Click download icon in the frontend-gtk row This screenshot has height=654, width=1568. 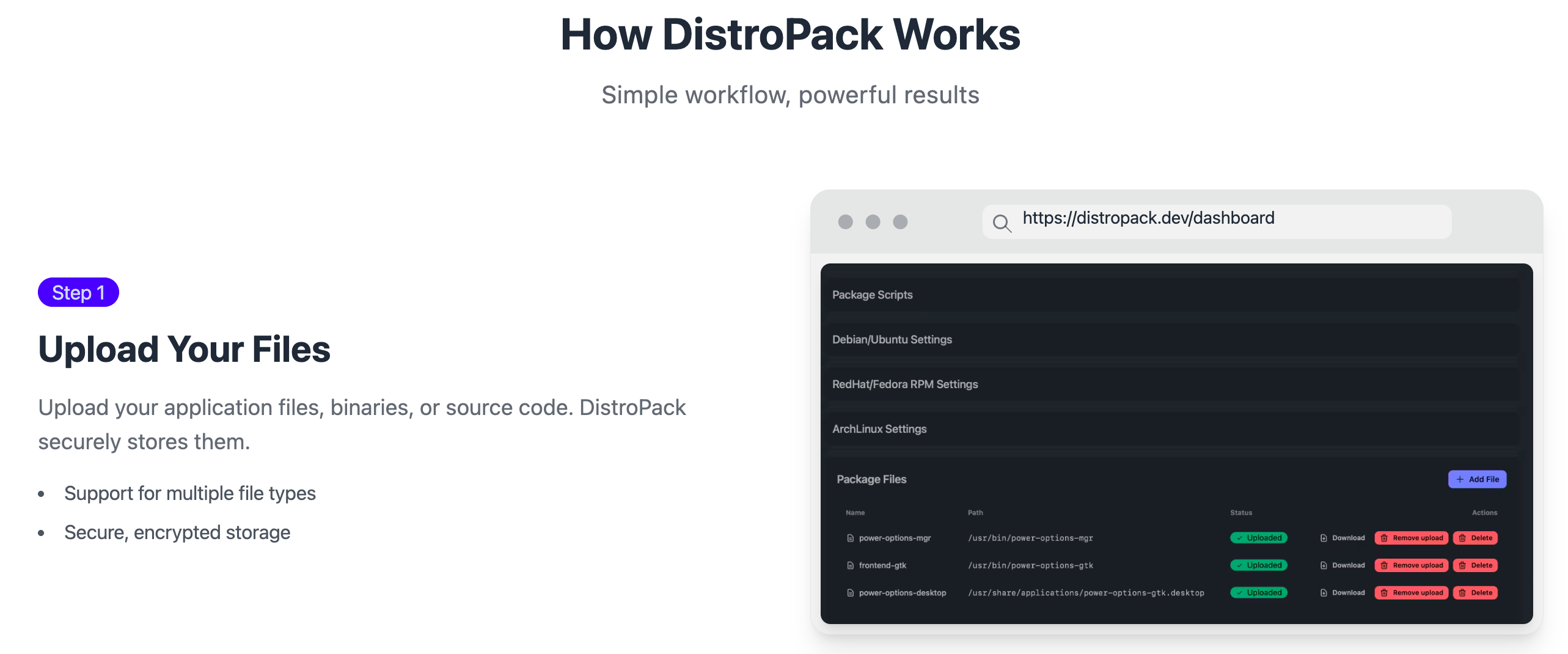pos(1324,565)
